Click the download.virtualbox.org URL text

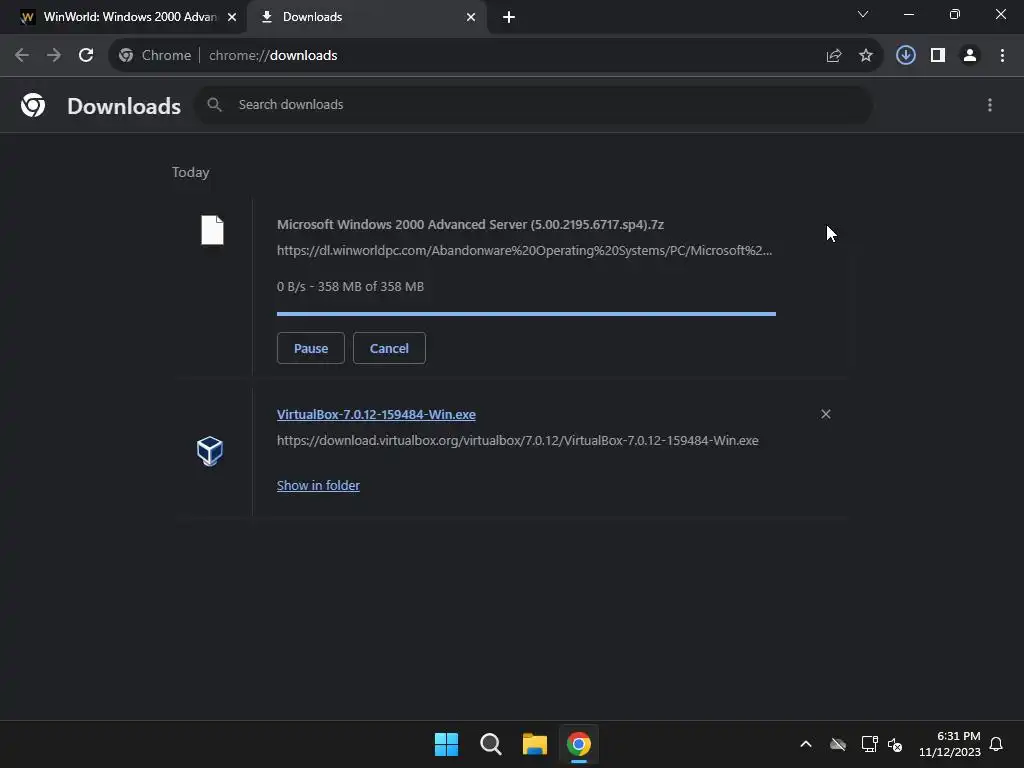518,441
